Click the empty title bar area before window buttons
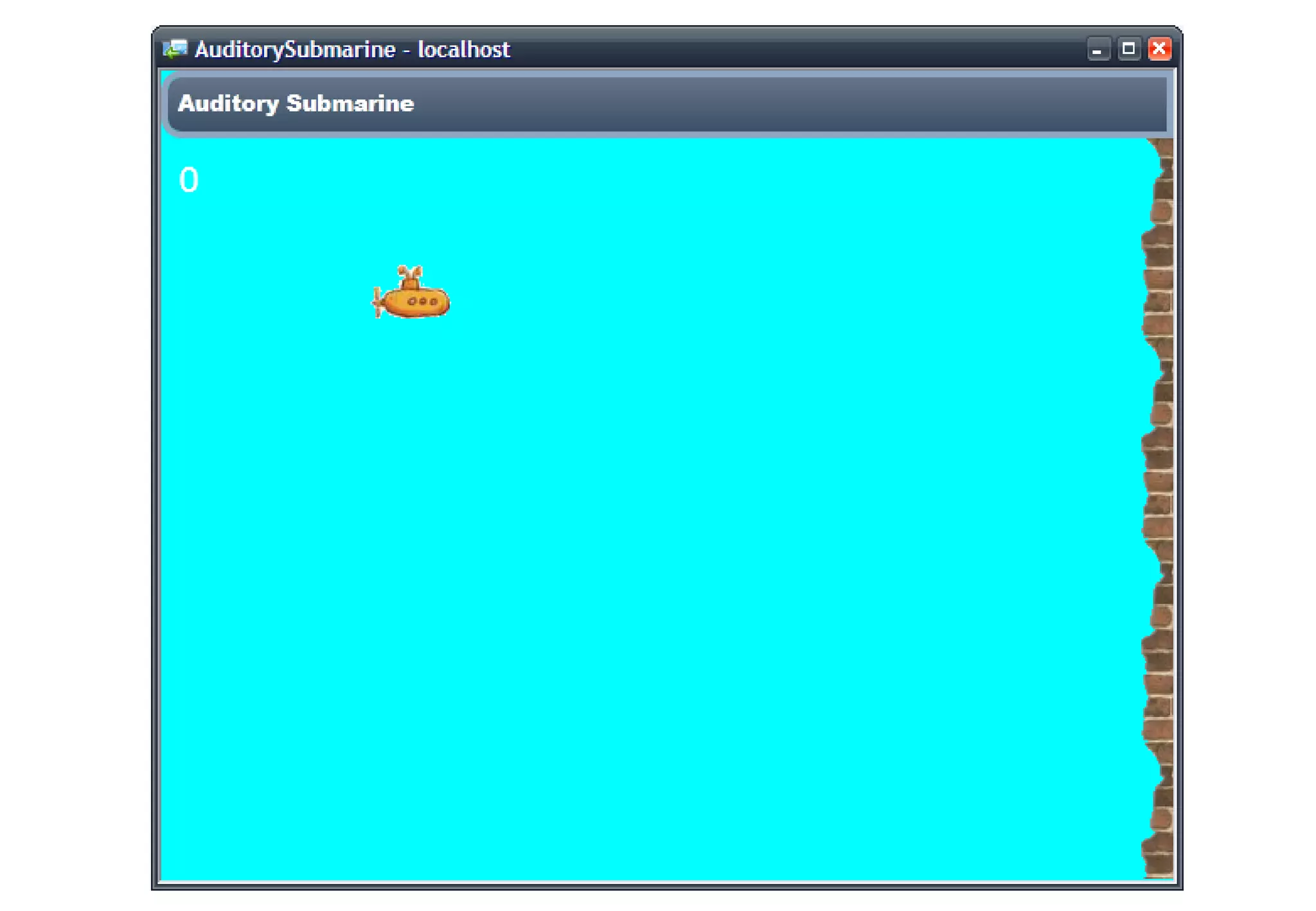 tap(803, 49)
